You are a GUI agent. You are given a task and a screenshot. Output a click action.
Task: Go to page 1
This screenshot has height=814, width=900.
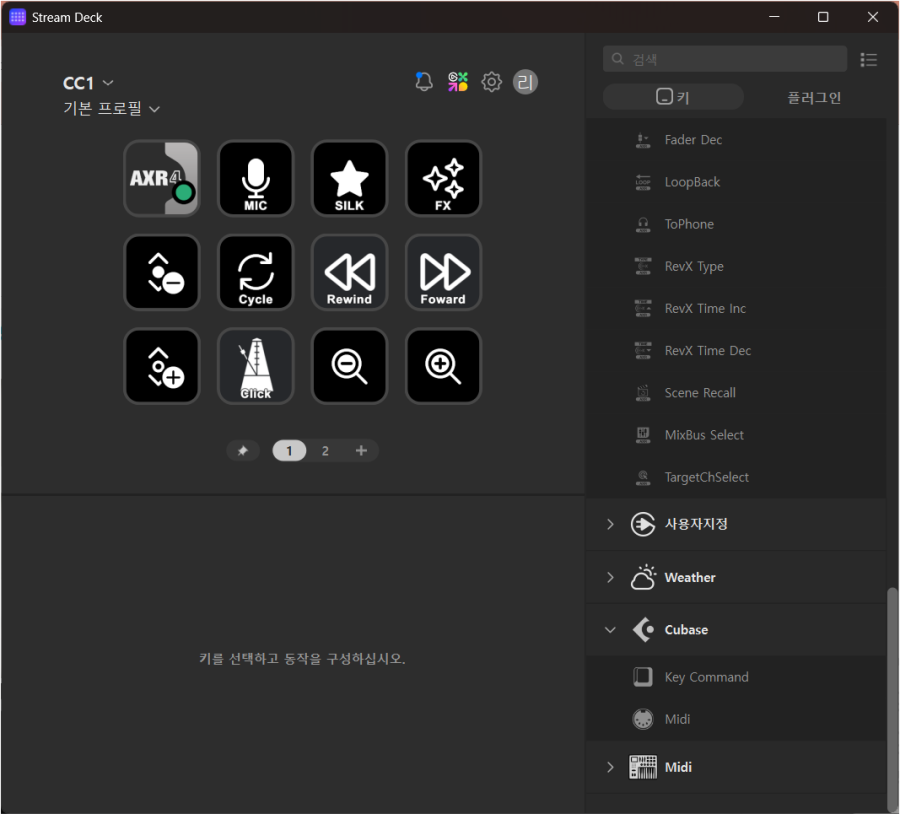[x=289, y=451]
